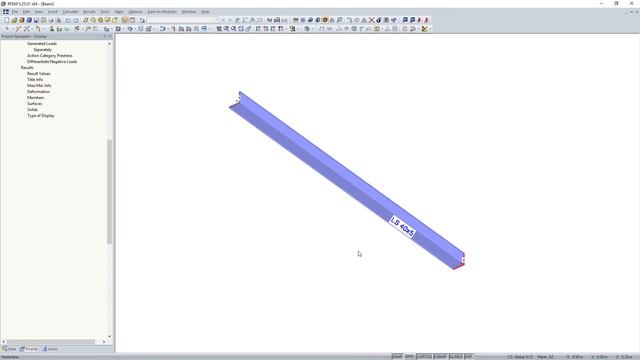This screenshot has width=640, height=360.
Task: Click the RFEM app icon in menu bar
Action: [x=6, y=12]
